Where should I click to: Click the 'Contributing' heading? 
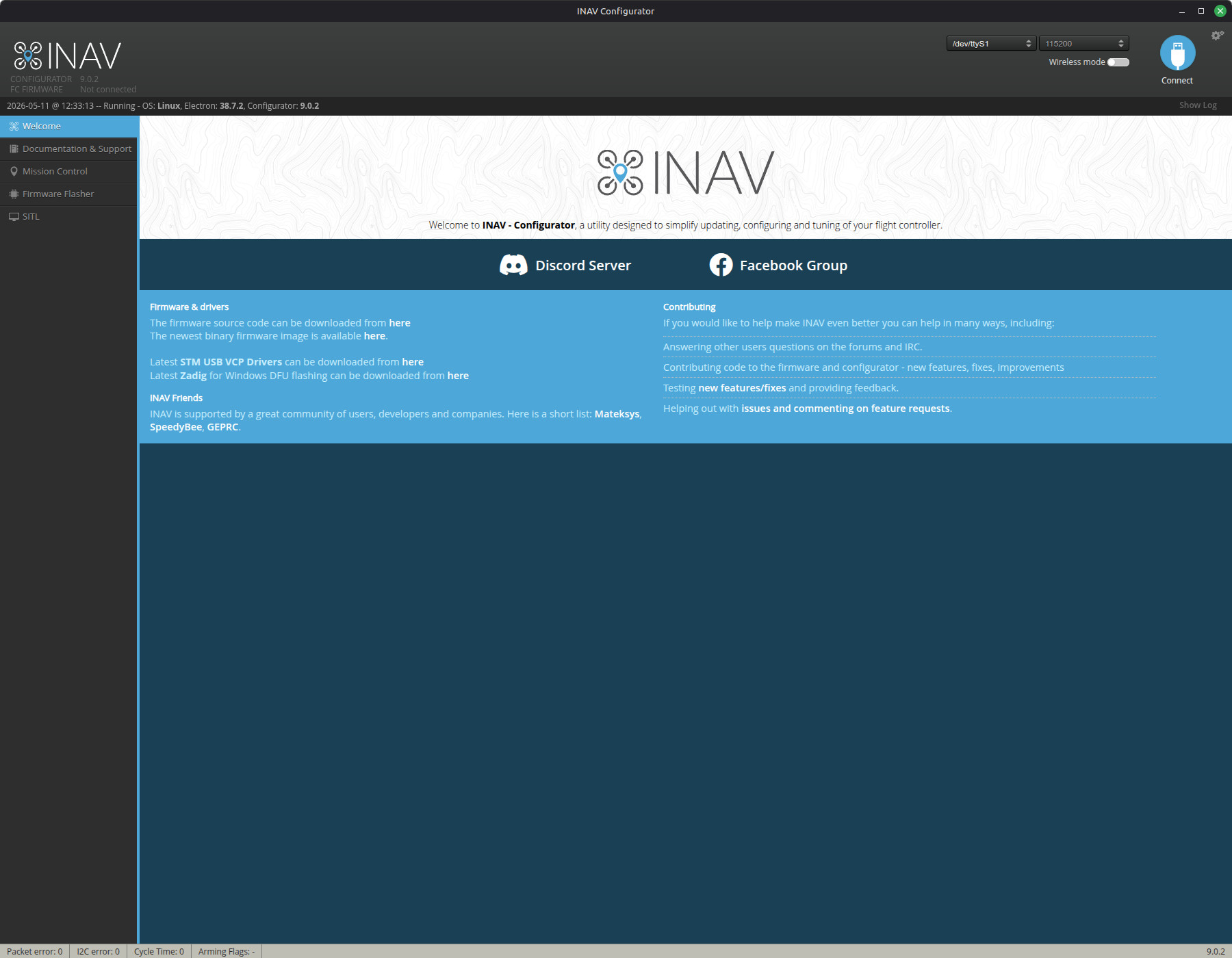[689, 307]
